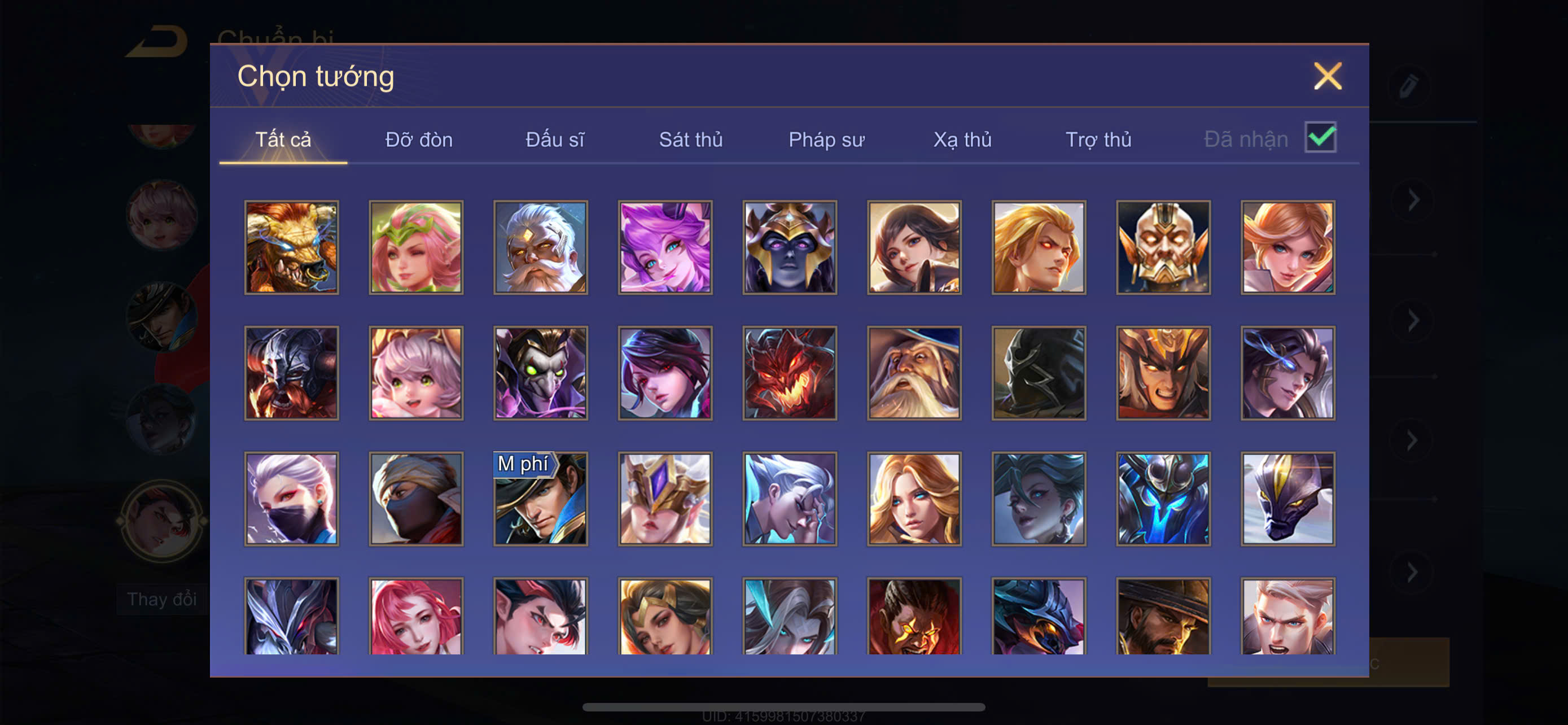This screenshot has width=1568, height=725.
Task: Expand the topmost right-side chevron arrow
Action: 1413,200
